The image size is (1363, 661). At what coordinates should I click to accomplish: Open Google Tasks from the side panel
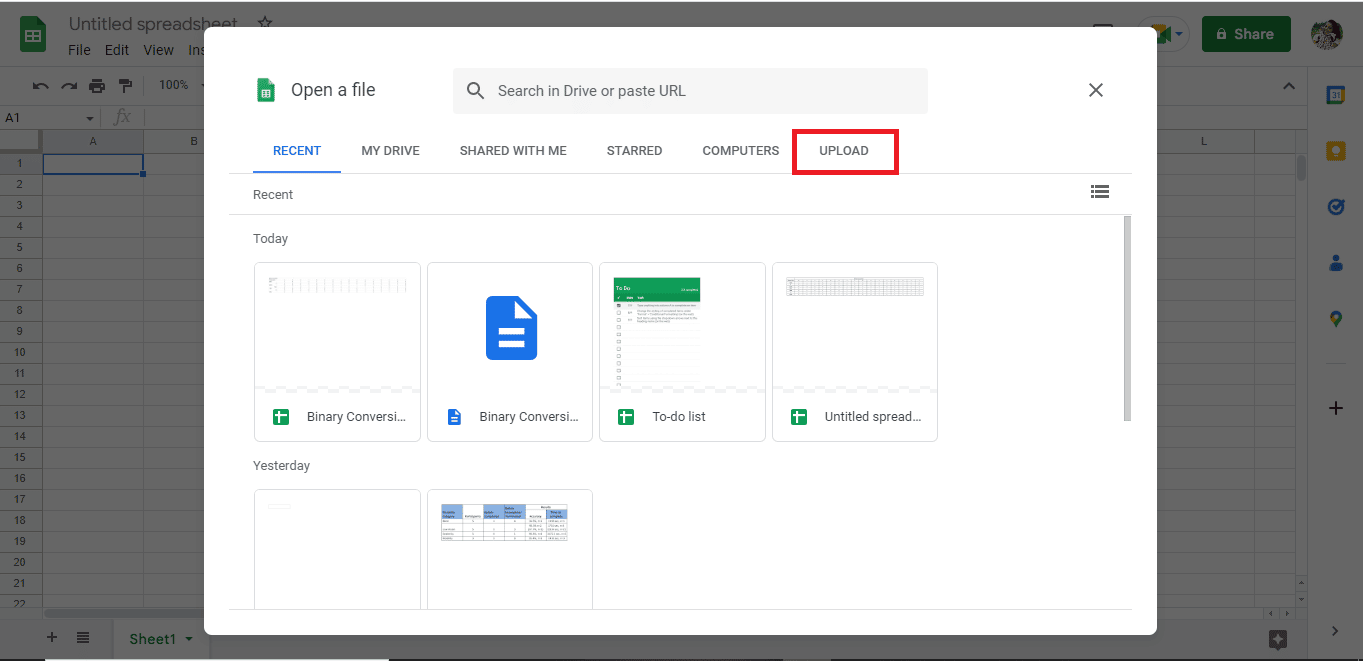(1337, 206)
